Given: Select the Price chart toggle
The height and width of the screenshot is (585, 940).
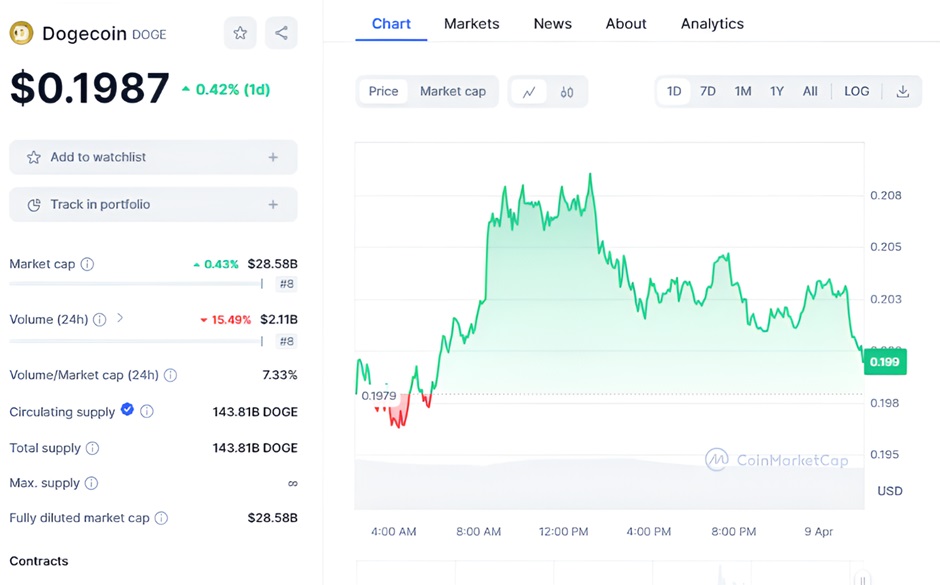Looking at the screenshot, I should click(383, 91).
